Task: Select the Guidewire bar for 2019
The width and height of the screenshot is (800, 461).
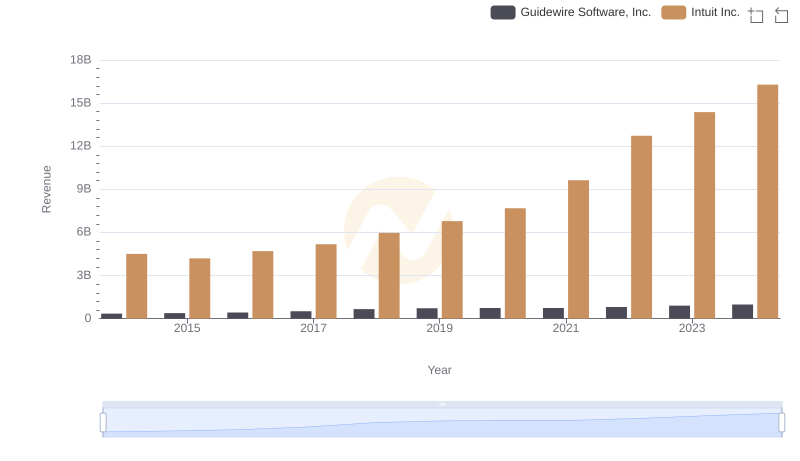Action: tap(427, 313)
